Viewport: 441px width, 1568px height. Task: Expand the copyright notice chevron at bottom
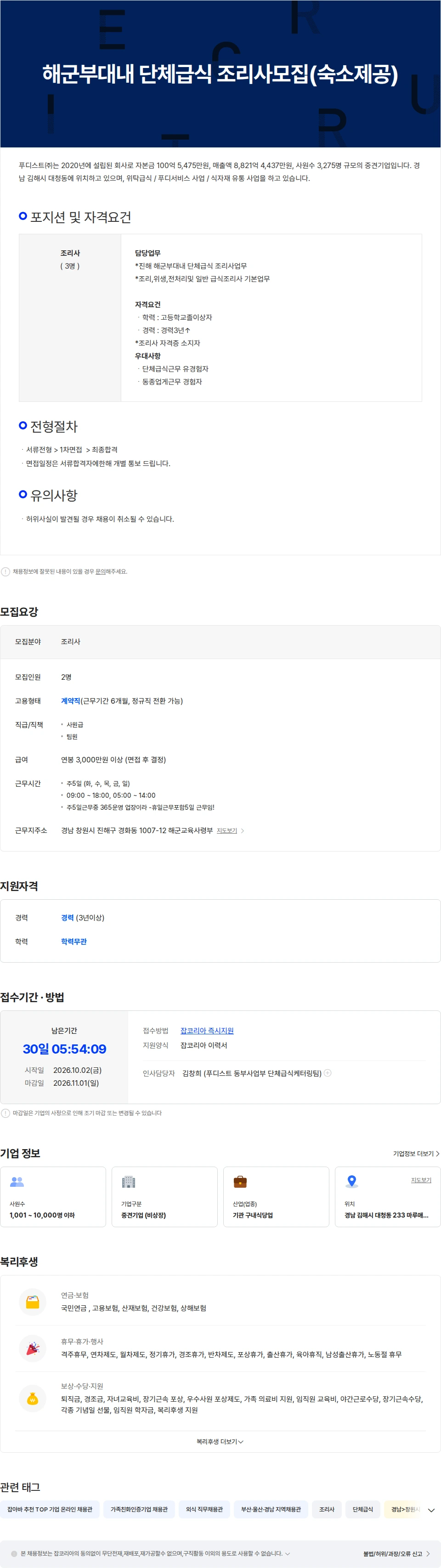288,1553
